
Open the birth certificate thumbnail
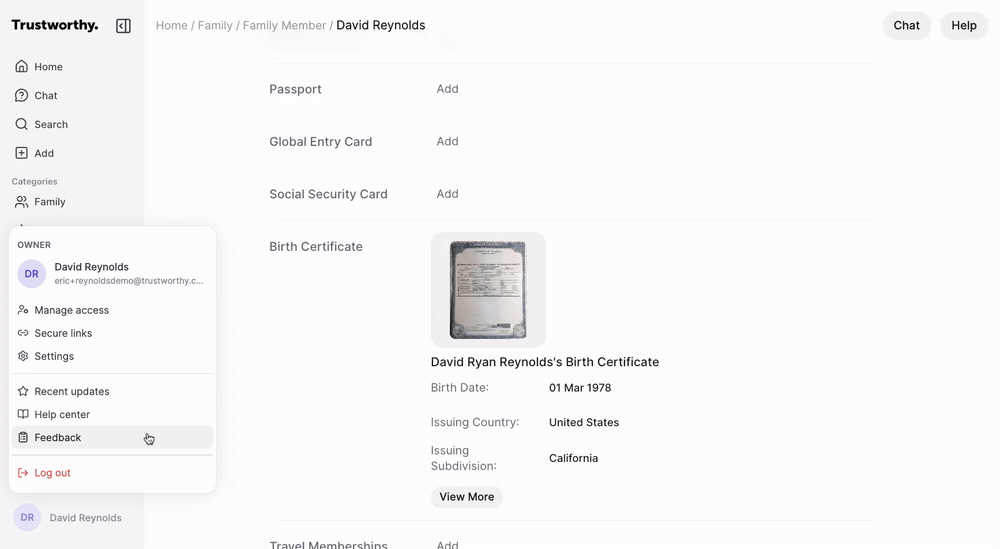click(488, 290)
